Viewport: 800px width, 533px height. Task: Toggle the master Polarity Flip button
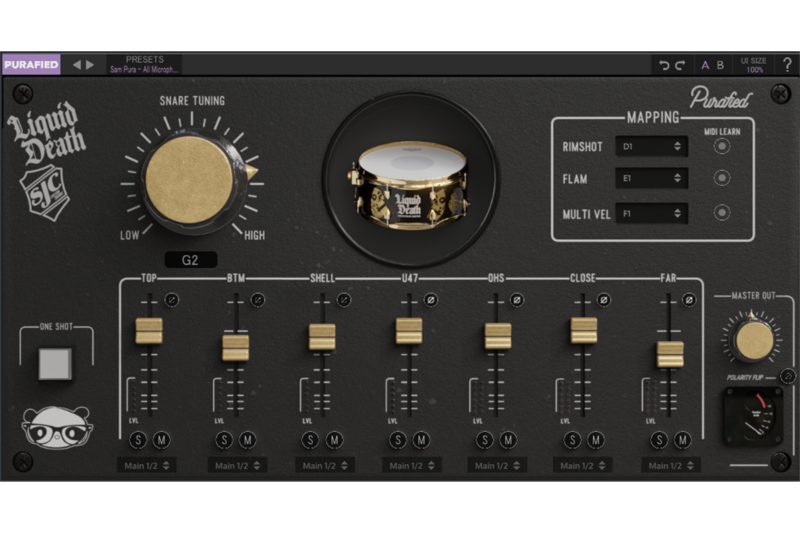coord(787,377)
